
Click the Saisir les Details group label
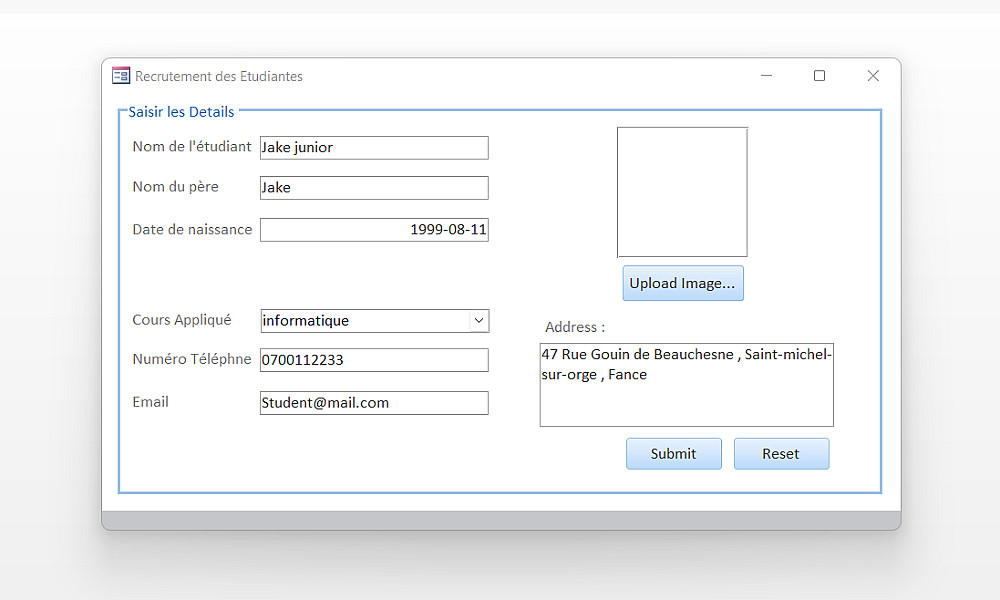(181, 112)
